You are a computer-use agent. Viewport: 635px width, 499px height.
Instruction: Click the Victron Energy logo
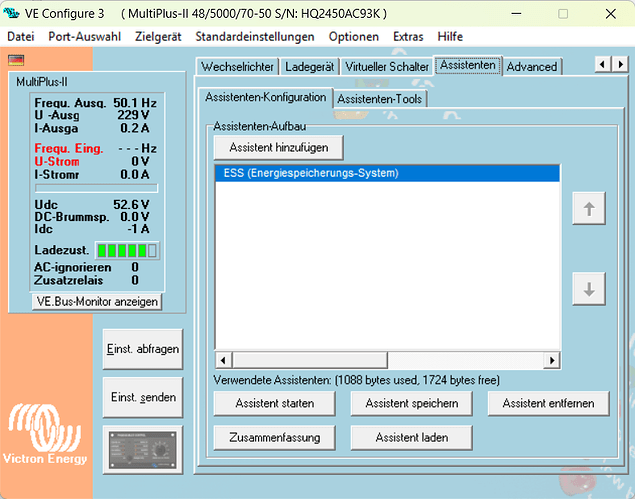point(45,434)
